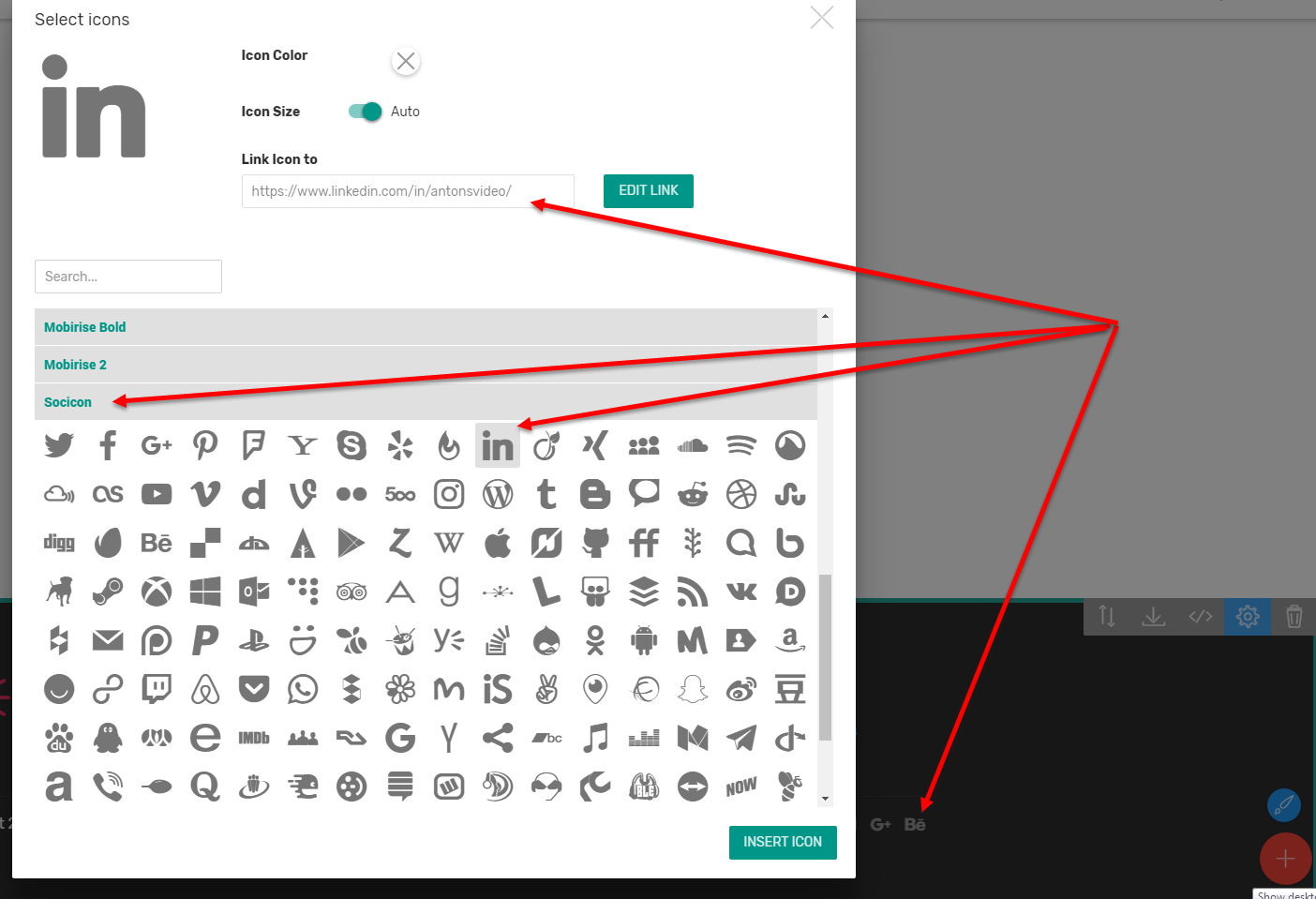Select the Windows logo icon
1316x899 pixels.
coord(205,592)
